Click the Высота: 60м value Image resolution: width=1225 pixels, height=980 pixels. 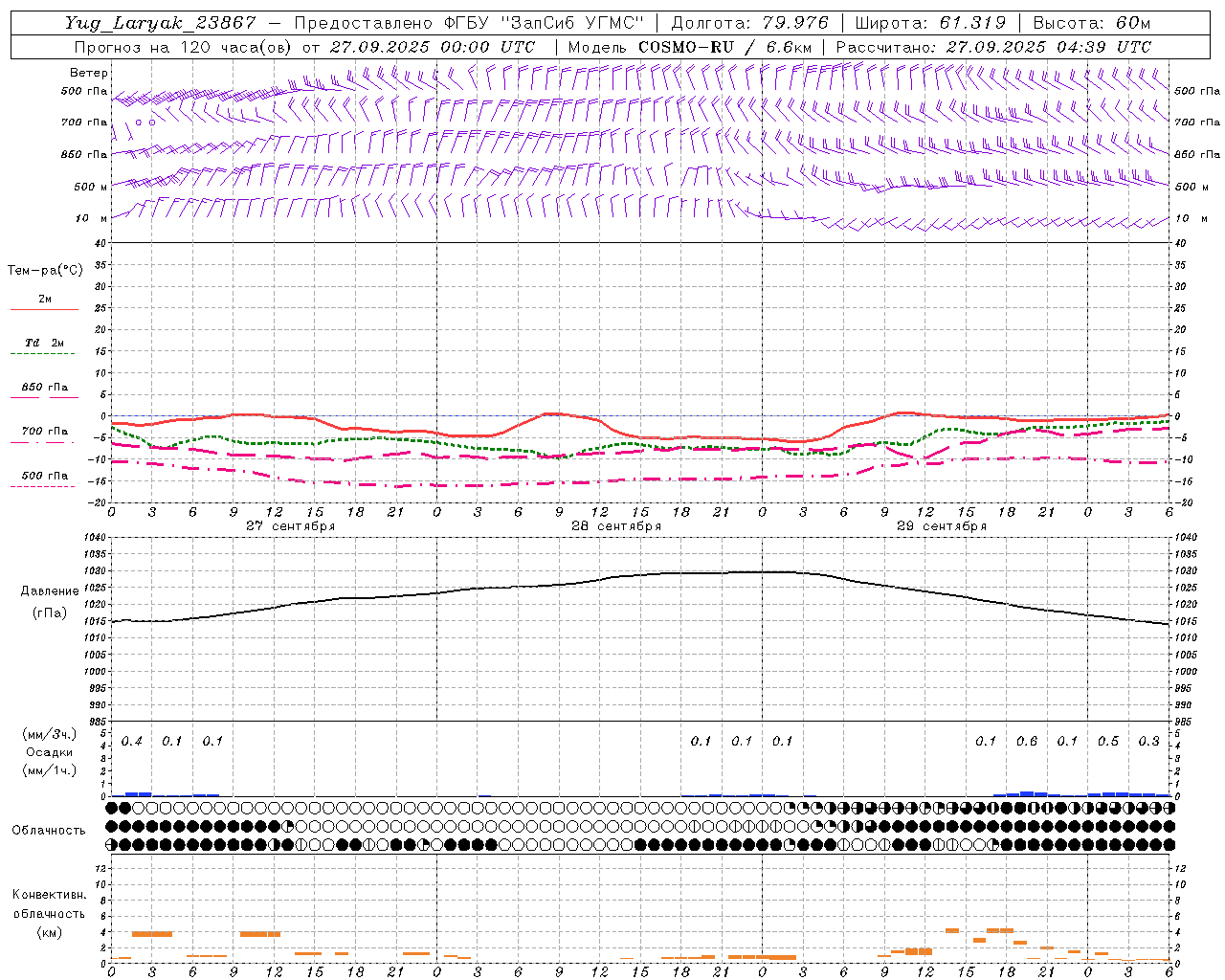coord(1092,23)
